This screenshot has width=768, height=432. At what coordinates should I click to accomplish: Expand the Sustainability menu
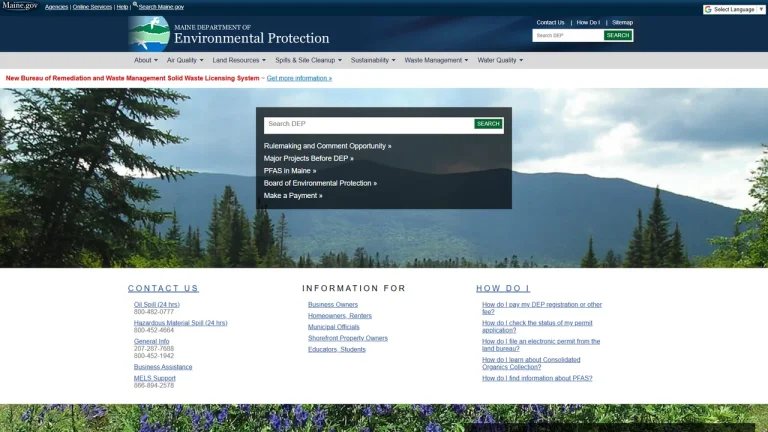point(373,60)
